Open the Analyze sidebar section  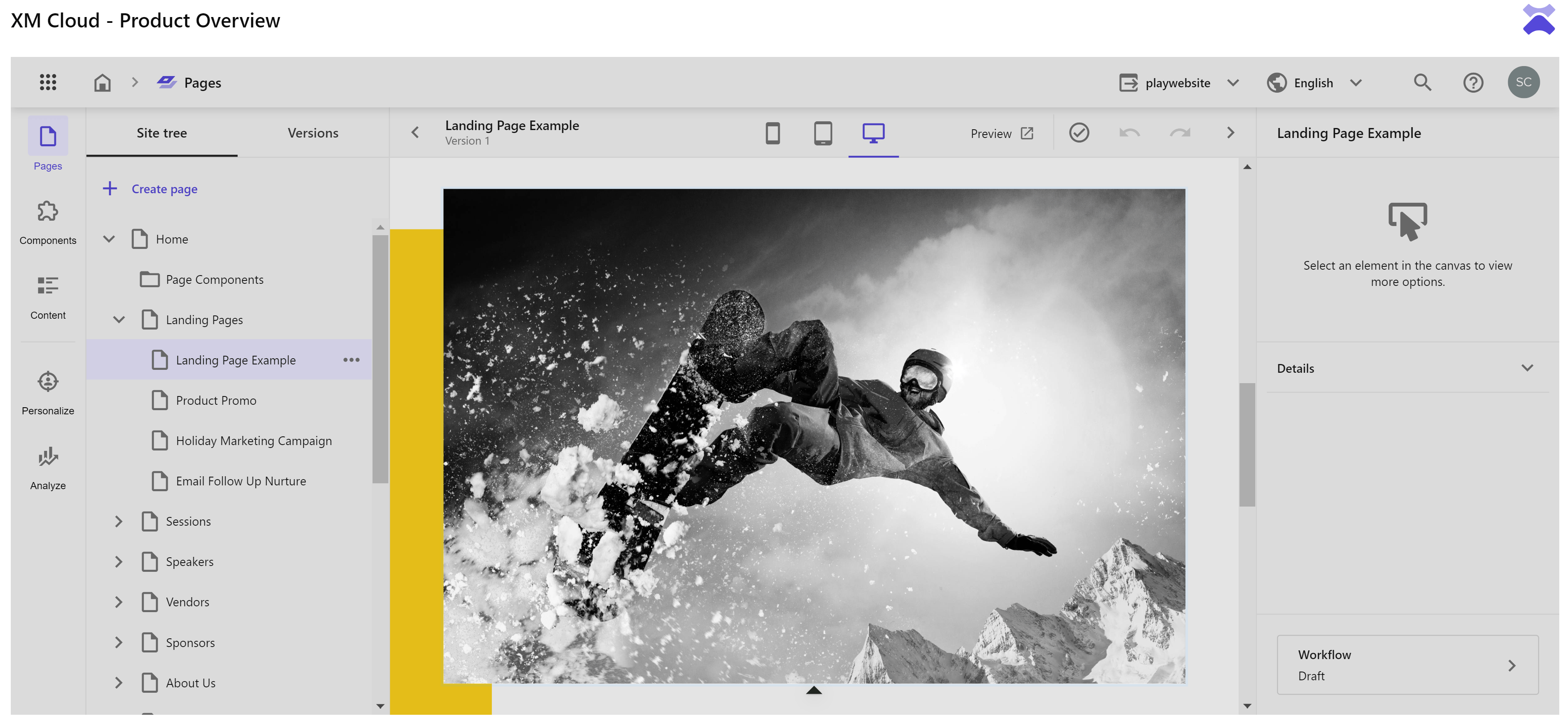pyautogui.click(x=47, y=468)
